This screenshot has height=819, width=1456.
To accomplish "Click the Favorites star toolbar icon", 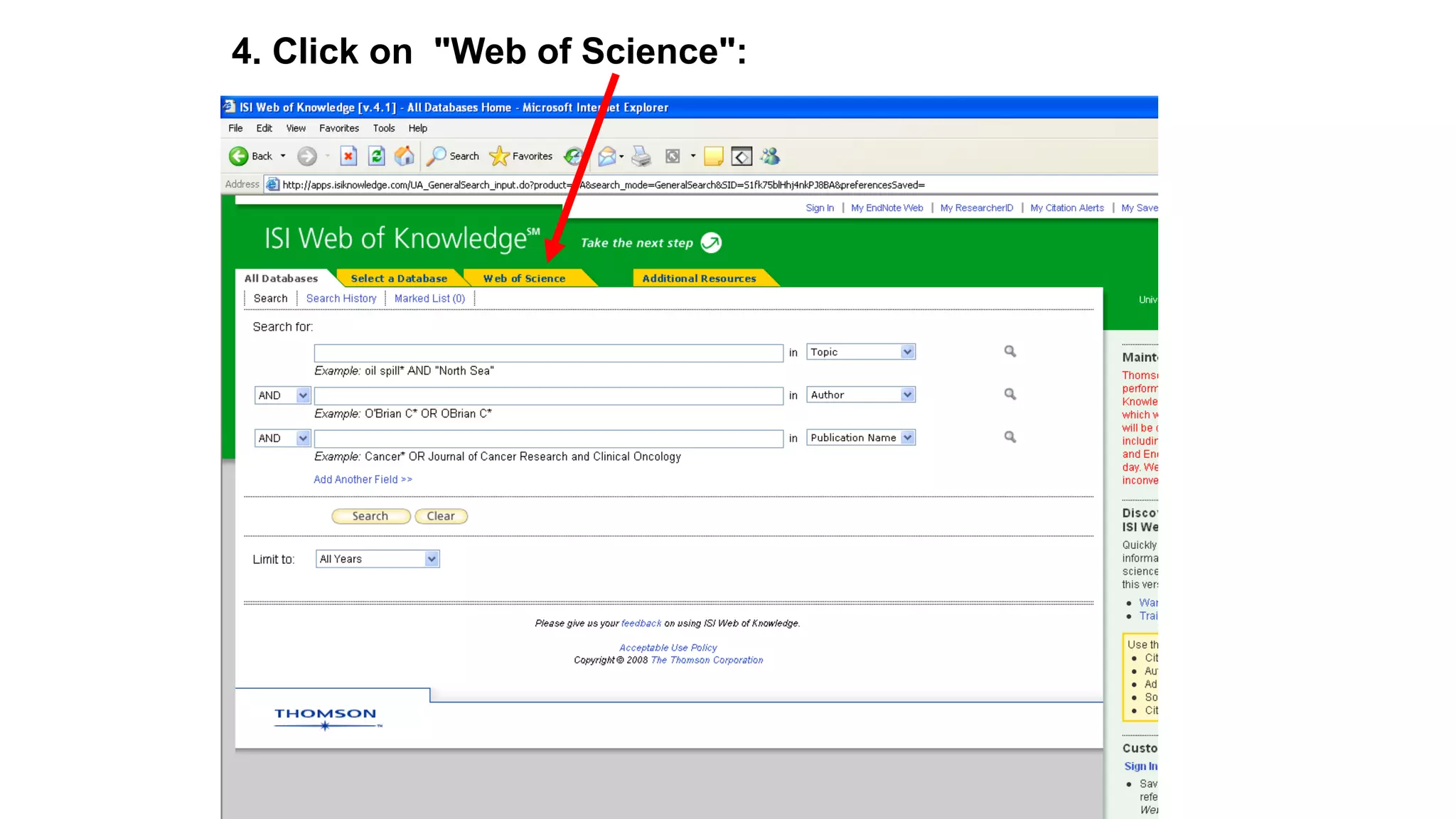I will 499,156.
